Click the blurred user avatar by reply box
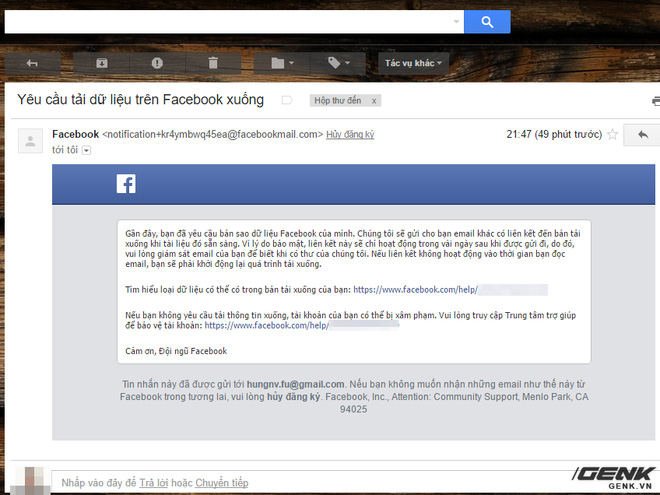The width and height of the screenshot is (660, 495). coord(29,481)
